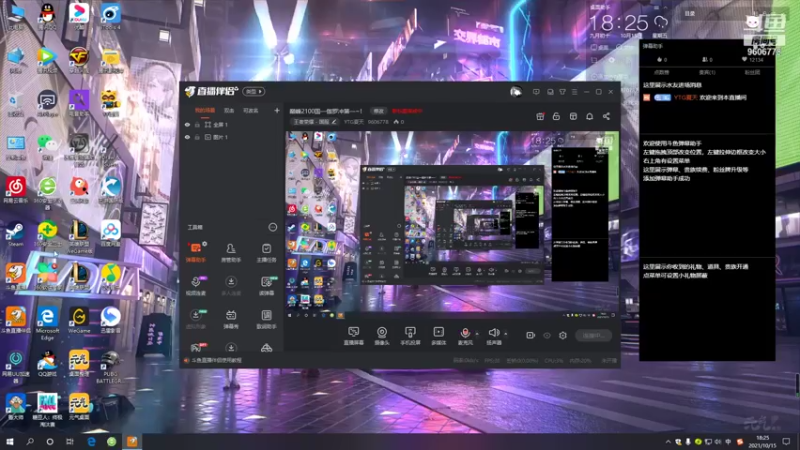Select the 图片 1 source row
The height and width of the screenshot is (450, 800).
point(232,137)
